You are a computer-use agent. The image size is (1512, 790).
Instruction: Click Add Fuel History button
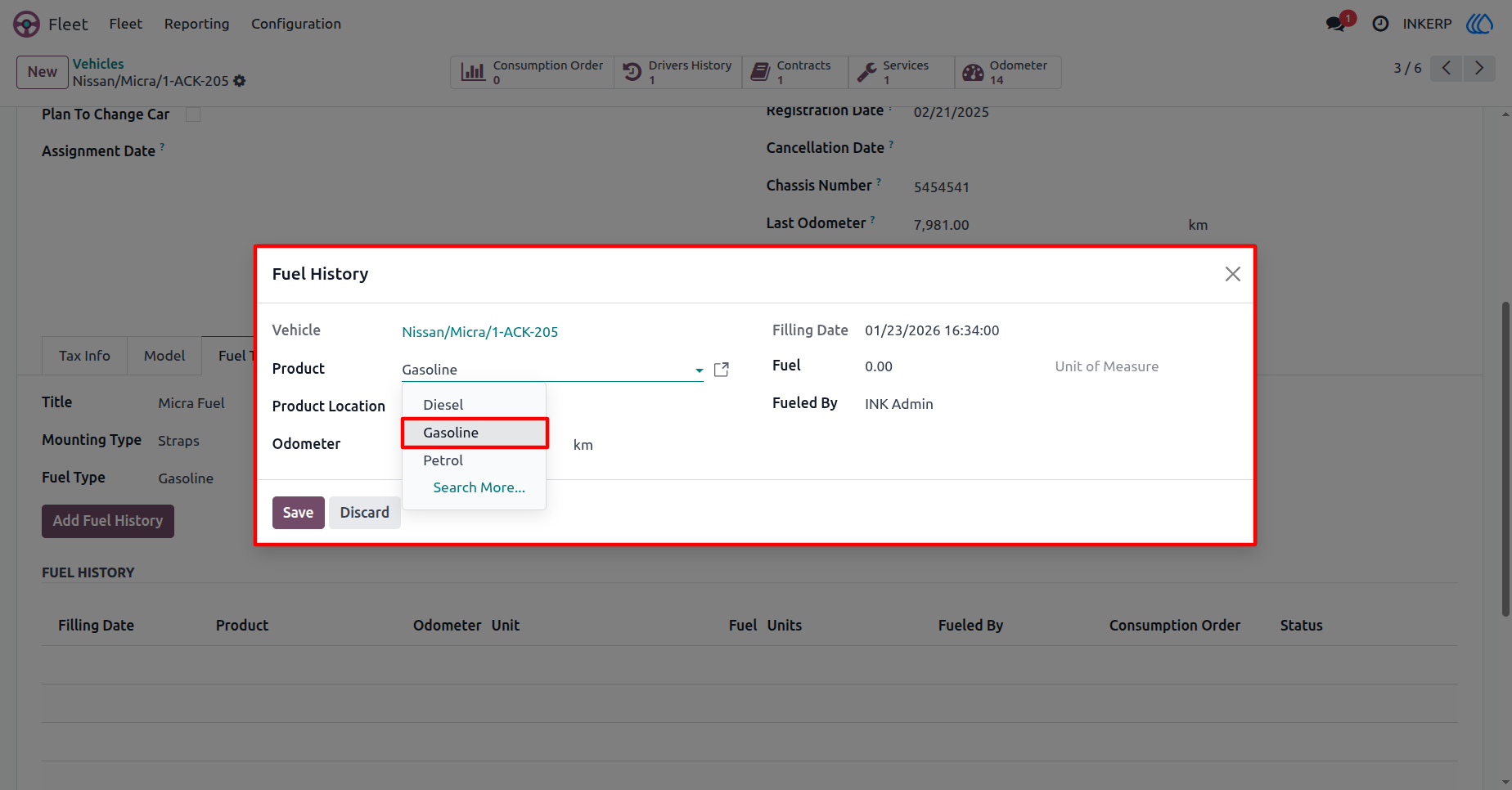point(108,521)
